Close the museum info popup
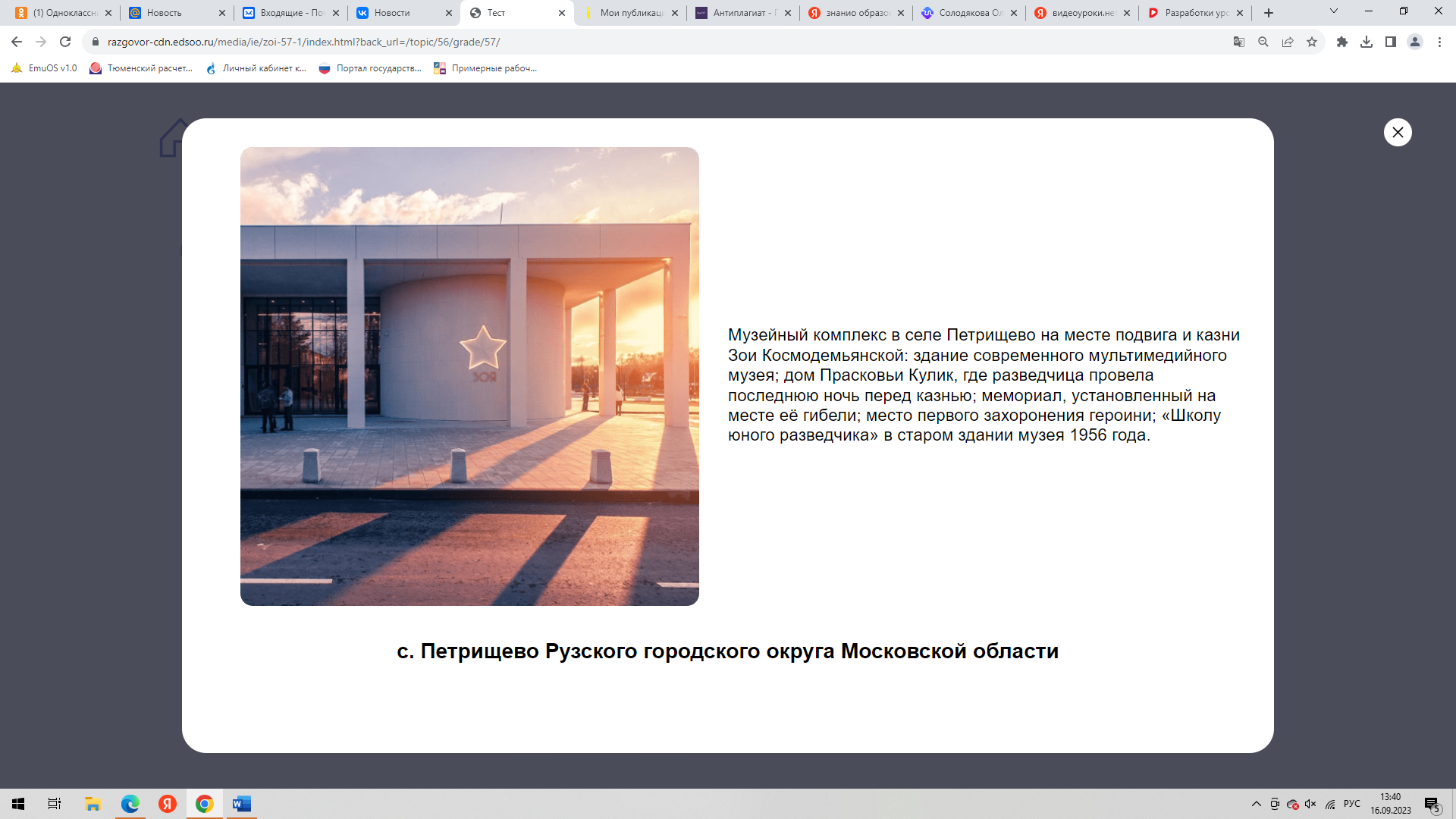The image size is (1456, 819). 1398,132
